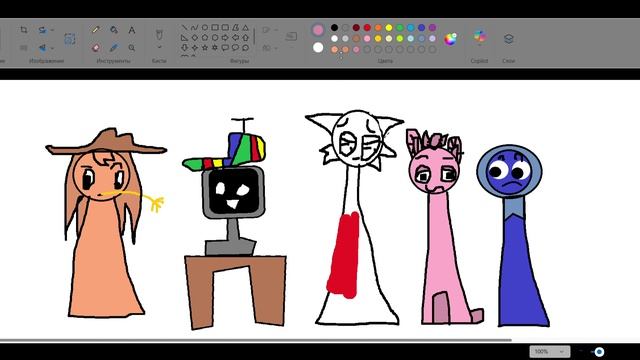Image resolution: width=640 pixels, height=360 pixels.
Task: Choose the Oval callout shape
Action: point(236,48)
